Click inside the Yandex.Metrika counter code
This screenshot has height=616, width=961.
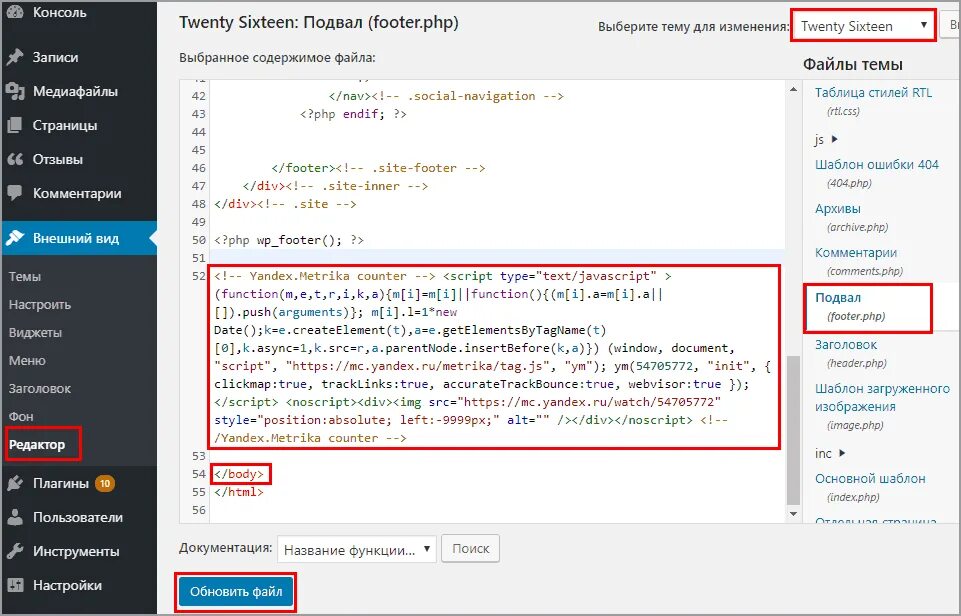coord(494,357)
